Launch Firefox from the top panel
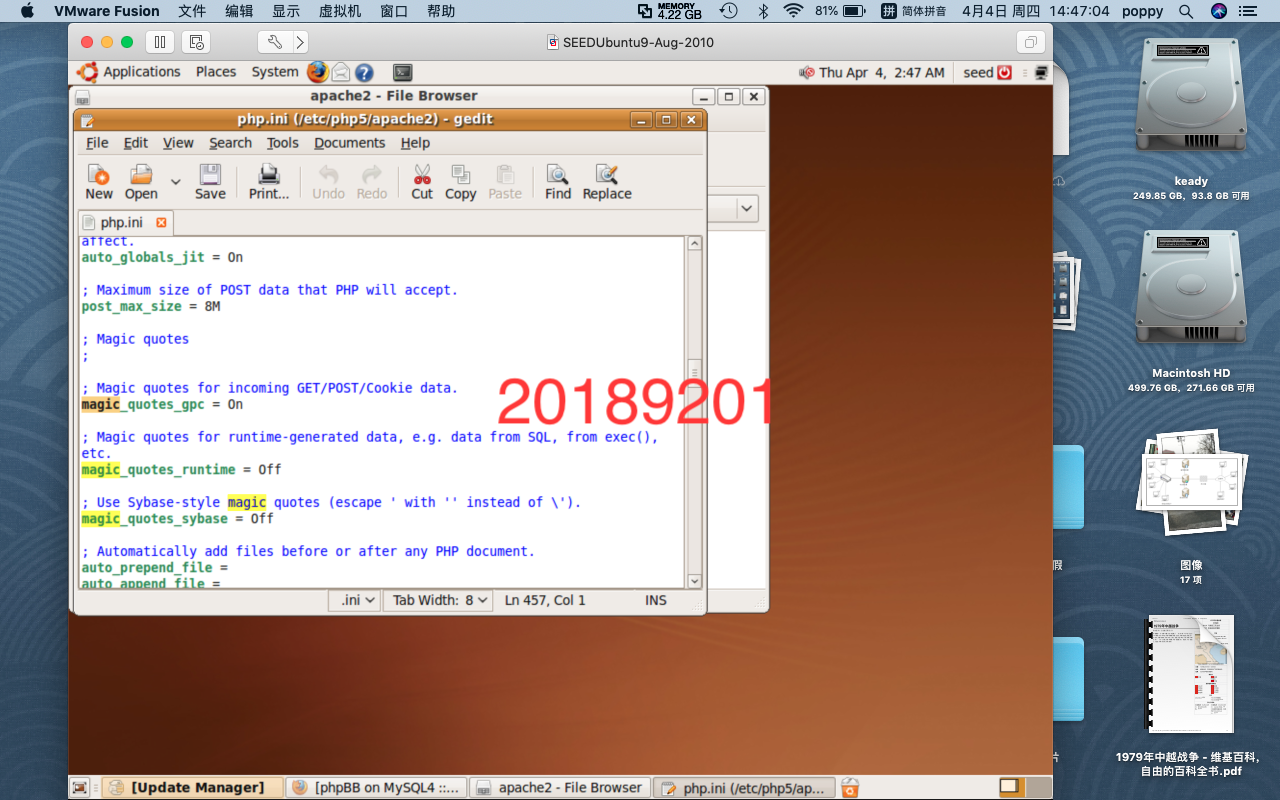The width and height of the screenshot is (1280, 800). pyautogui.click(x=317, y=72)
